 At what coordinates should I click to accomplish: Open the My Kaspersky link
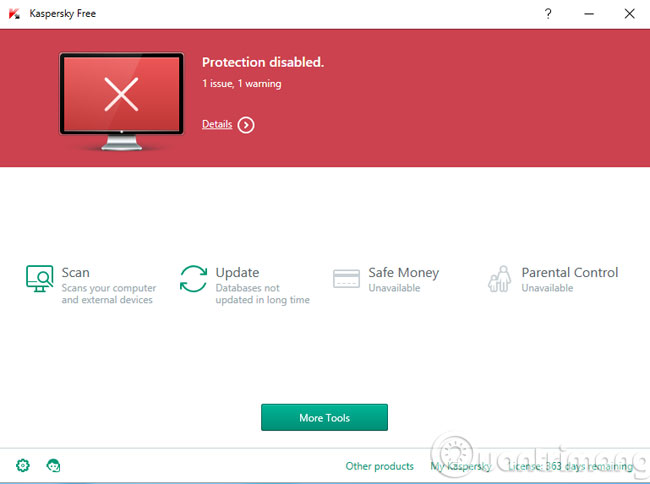point(461,466)
